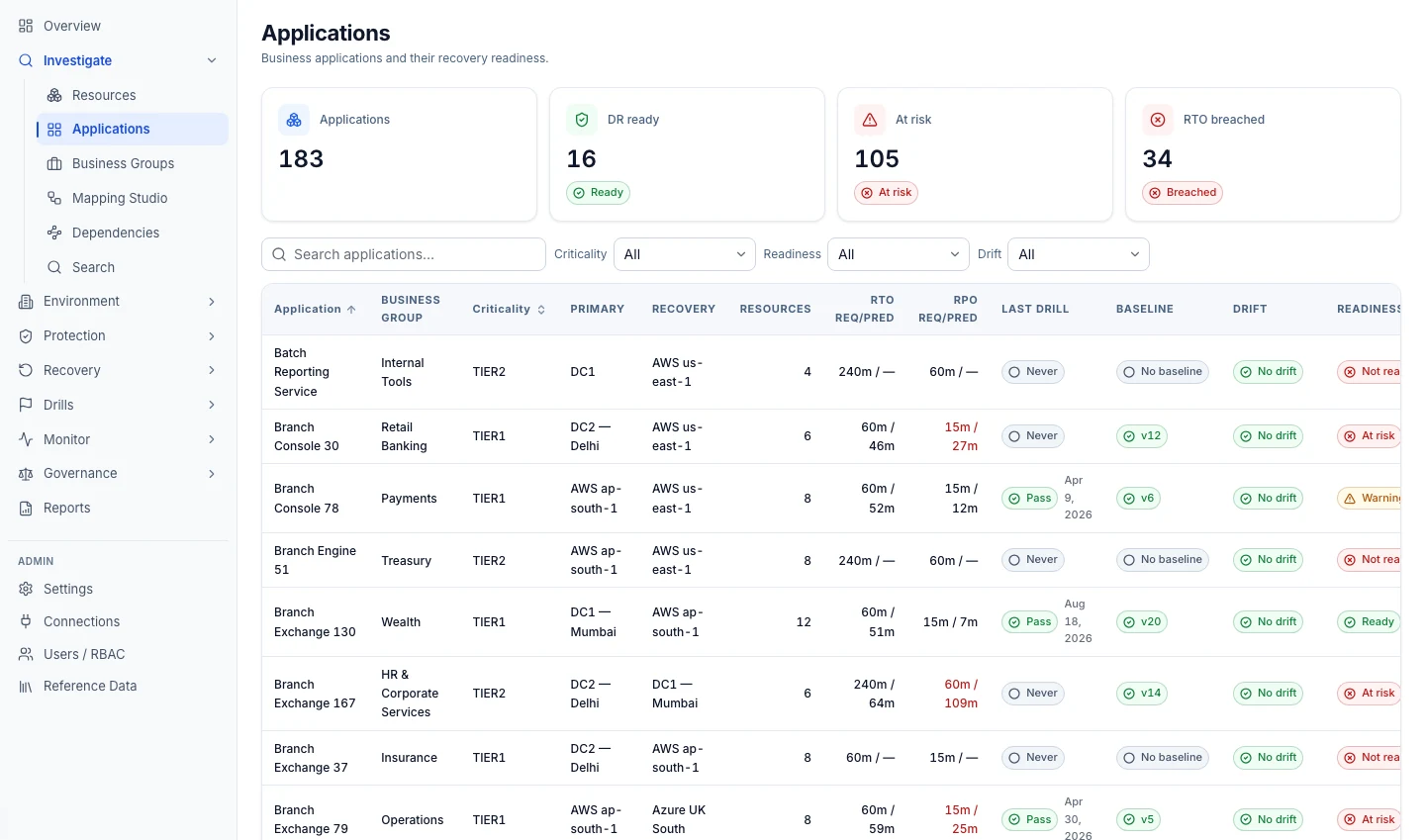Viewport: 1425px width, 840px height.
Task: Click the Monitor pulse icon
Action: tap(26, 439)
